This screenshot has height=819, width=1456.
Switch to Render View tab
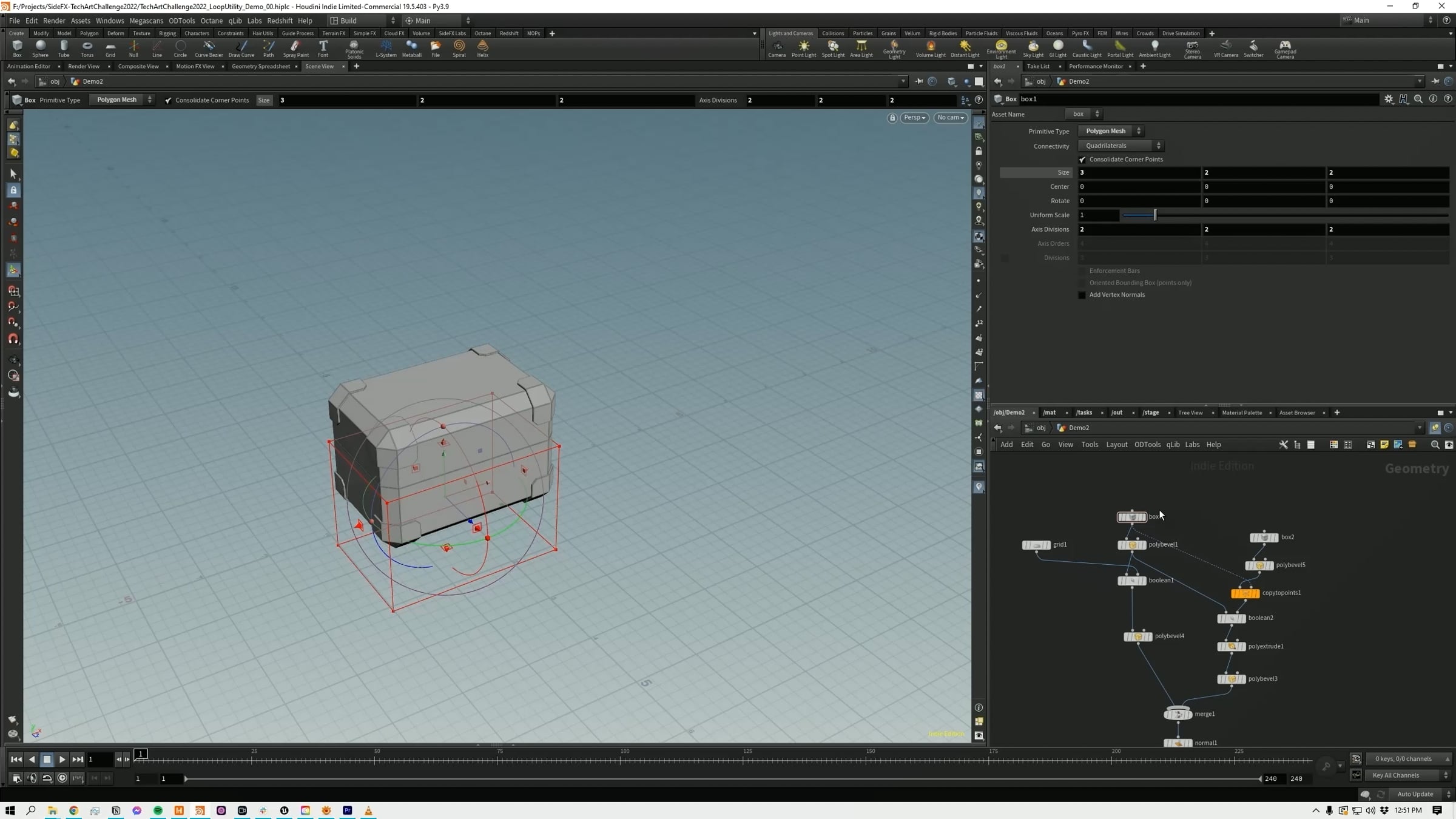pos(84,66)
